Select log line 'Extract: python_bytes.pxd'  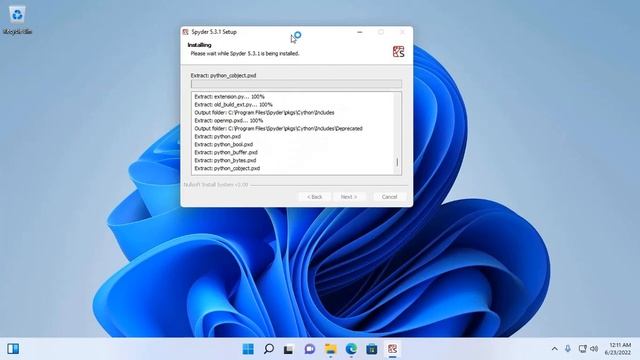(x=225, y=160)
